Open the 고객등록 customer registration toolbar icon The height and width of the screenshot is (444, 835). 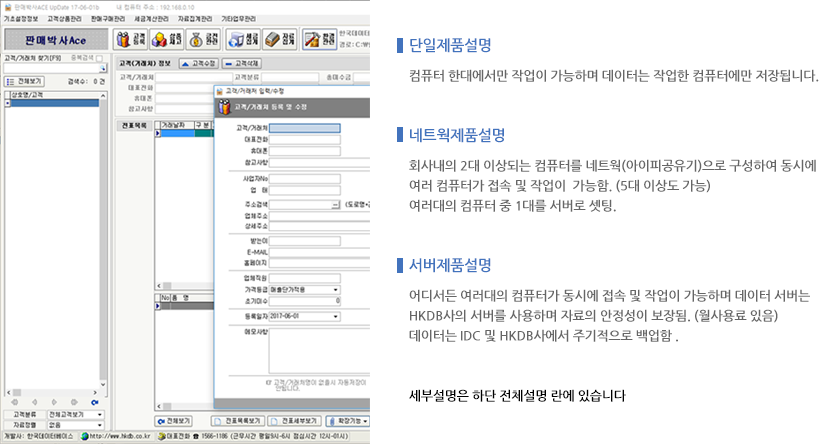coord(127,40)
